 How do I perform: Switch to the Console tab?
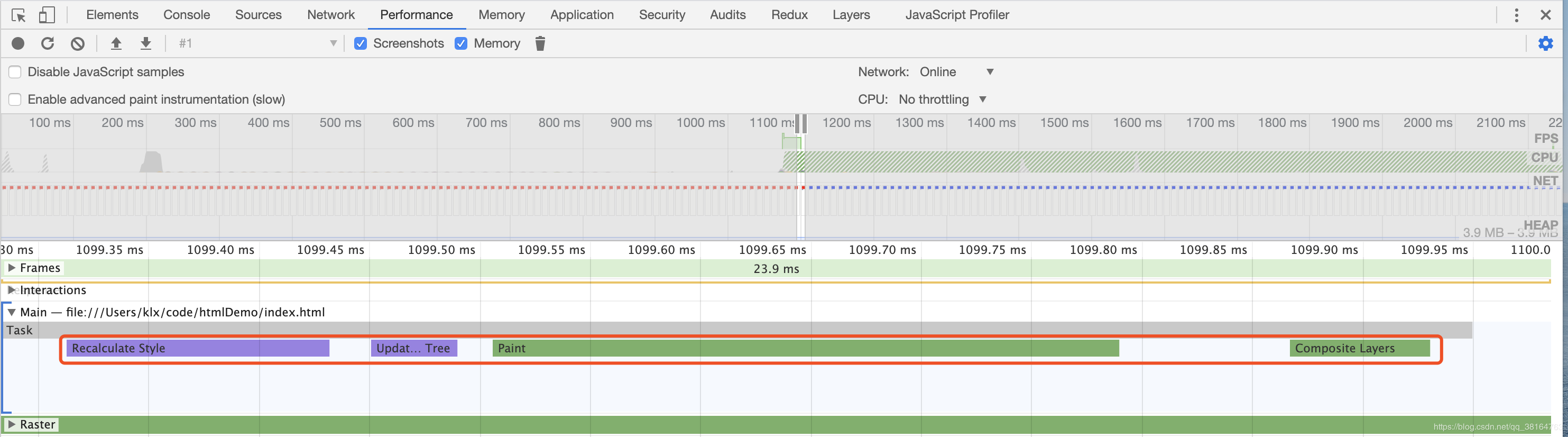[186, 15]
